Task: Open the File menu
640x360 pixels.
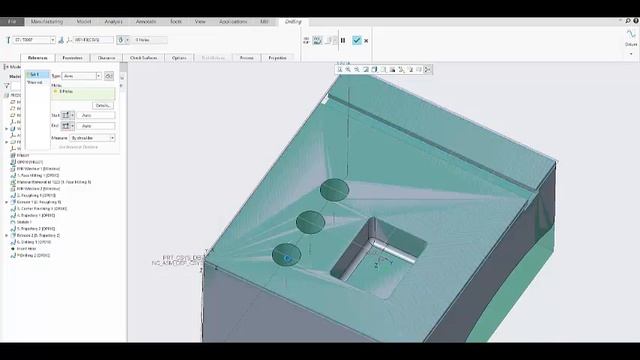Action: tap(12, 22)
